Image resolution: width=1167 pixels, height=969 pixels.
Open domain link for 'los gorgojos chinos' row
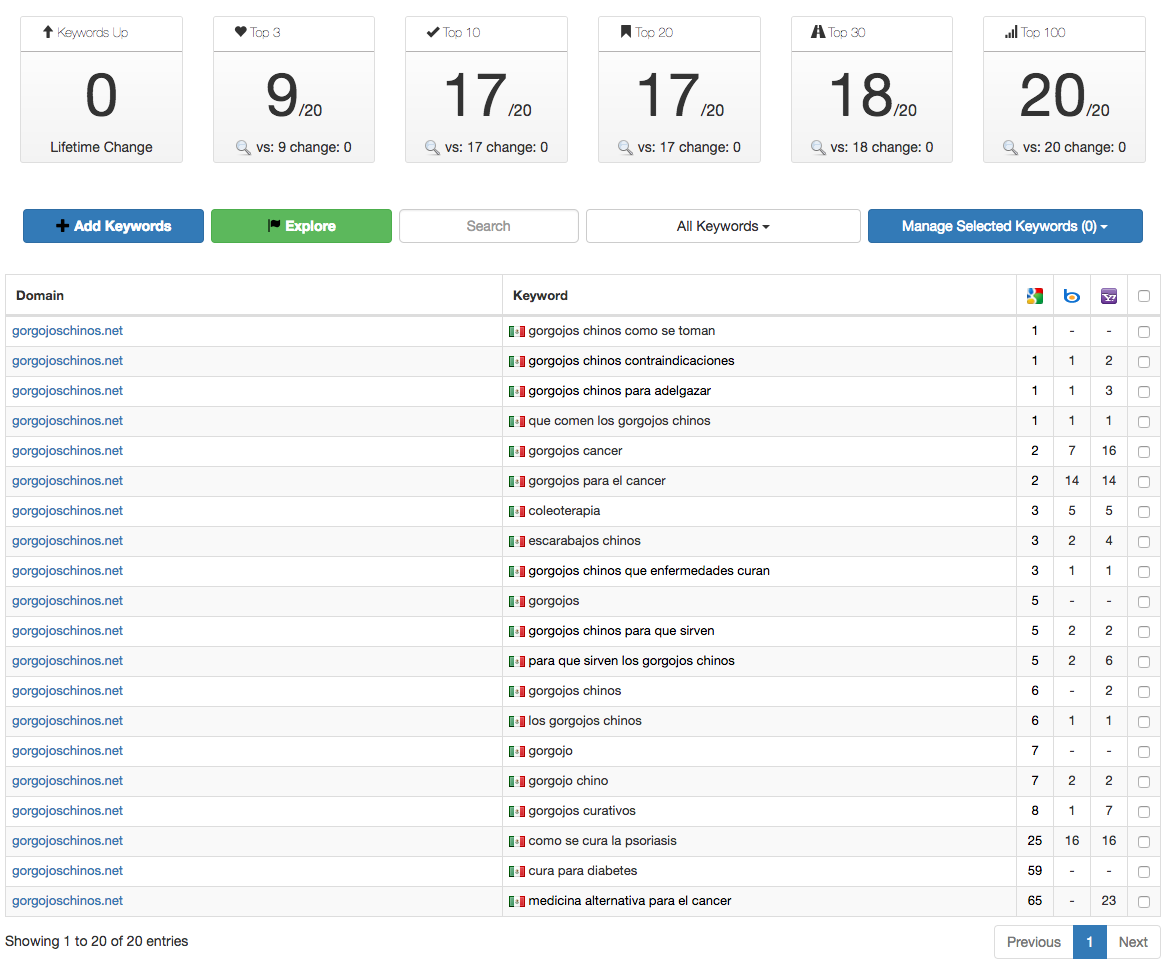[67, 720]
